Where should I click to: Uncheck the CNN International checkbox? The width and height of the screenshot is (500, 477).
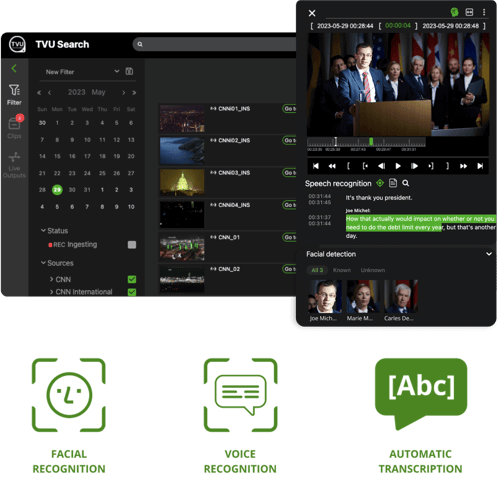tap(132, 292)
